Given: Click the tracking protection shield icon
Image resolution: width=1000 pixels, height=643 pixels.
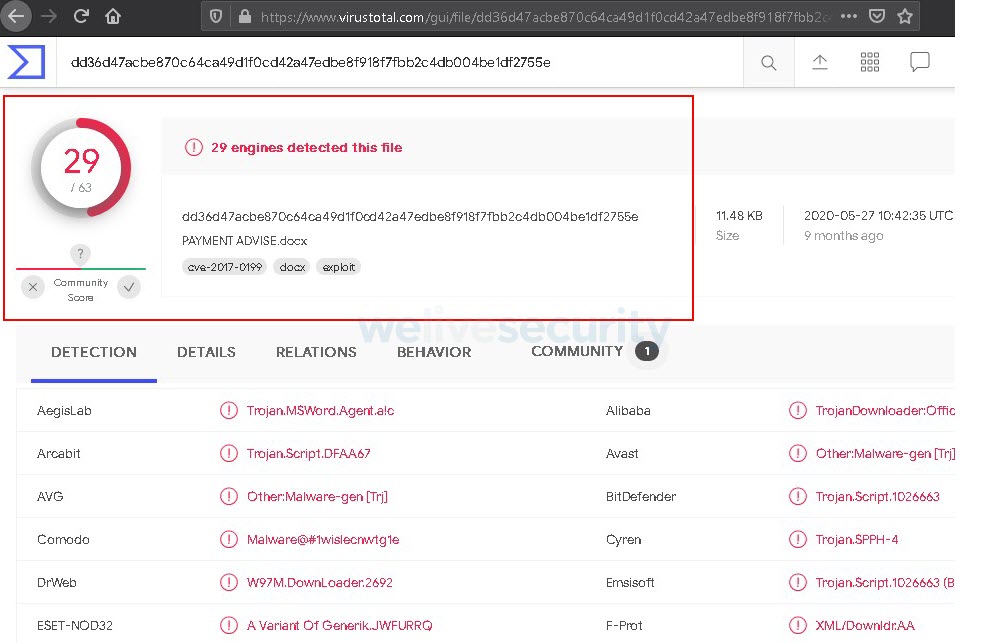Looking at the screenshot, I should point(216,17).
